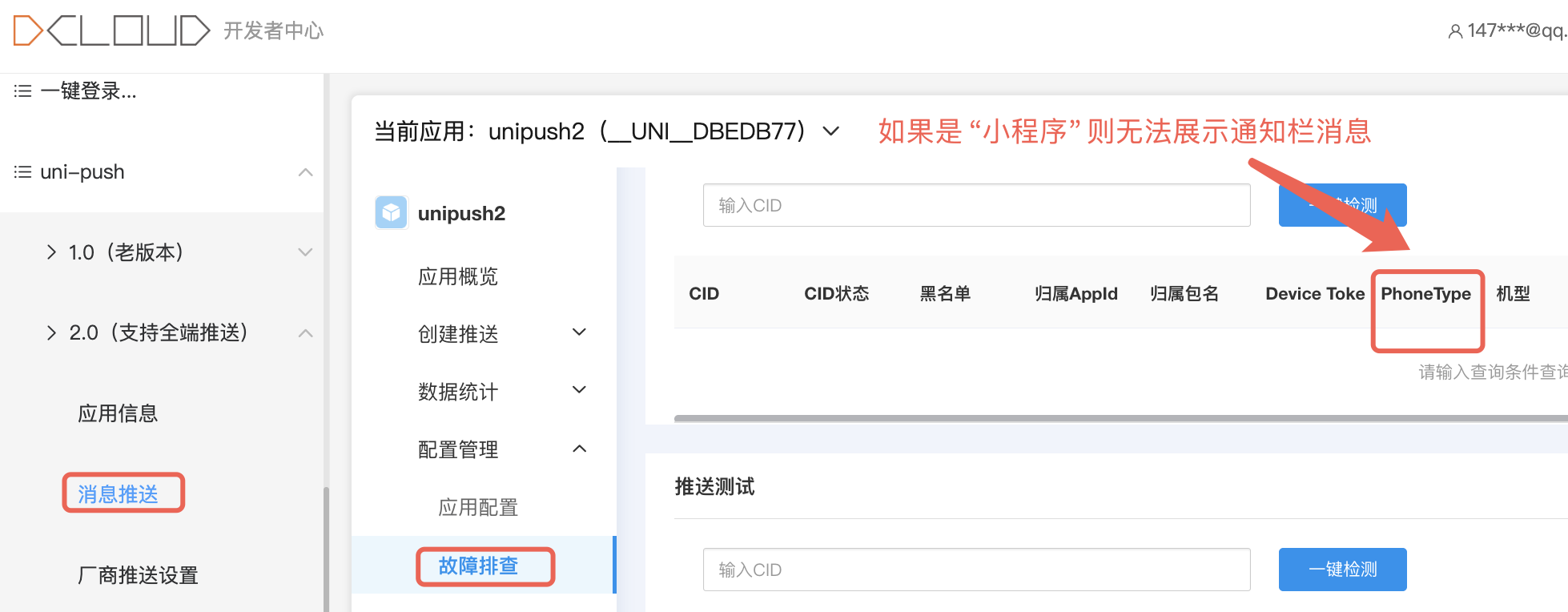Click the PhoneType column header
Screen dimensions: 1568x612
[x=1426, y=294]
